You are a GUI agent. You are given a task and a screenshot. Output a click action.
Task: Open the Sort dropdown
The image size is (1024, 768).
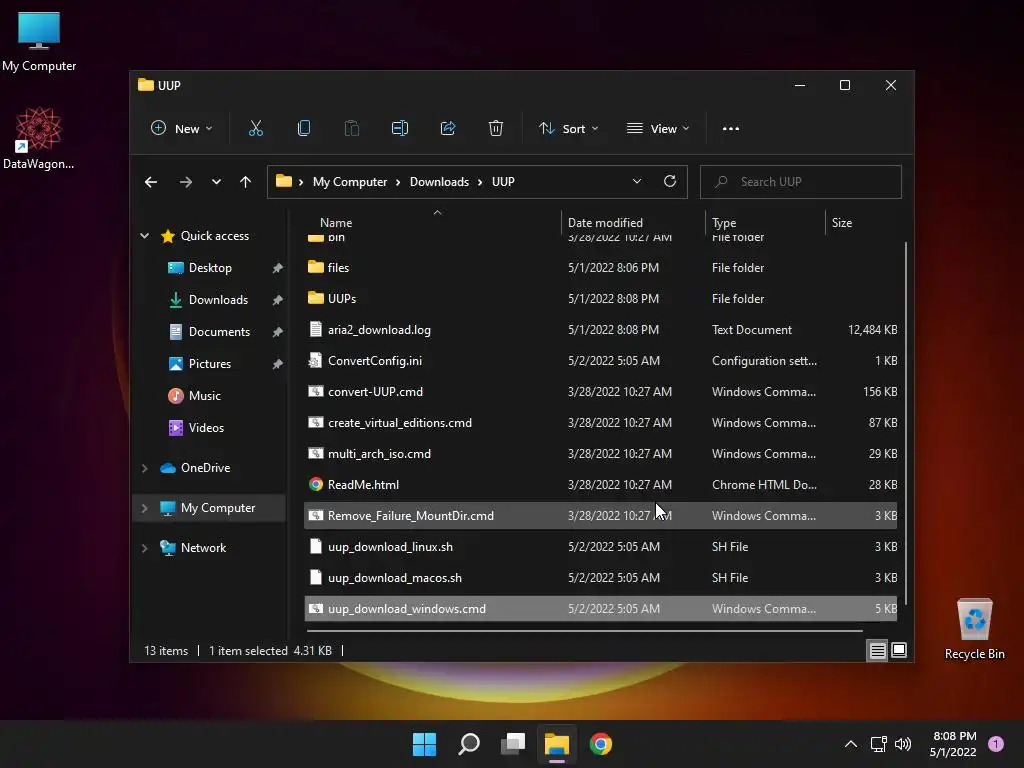pyautogui.click(x=568, y=129)
